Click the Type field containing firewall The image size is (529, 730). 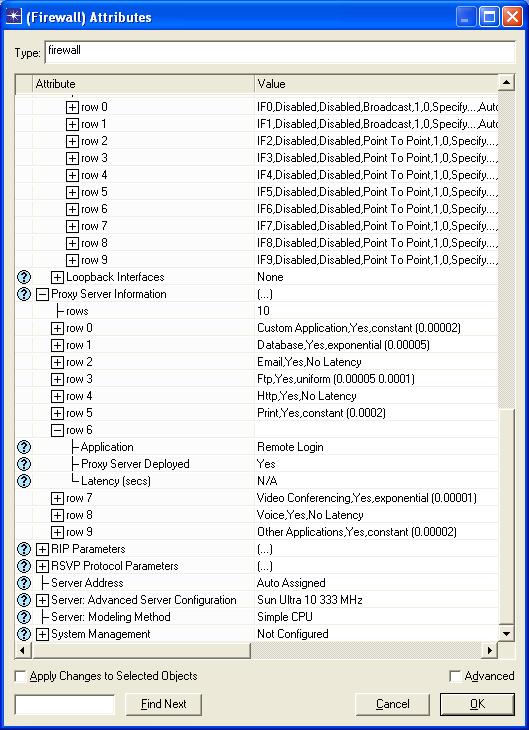coord(280,52)
